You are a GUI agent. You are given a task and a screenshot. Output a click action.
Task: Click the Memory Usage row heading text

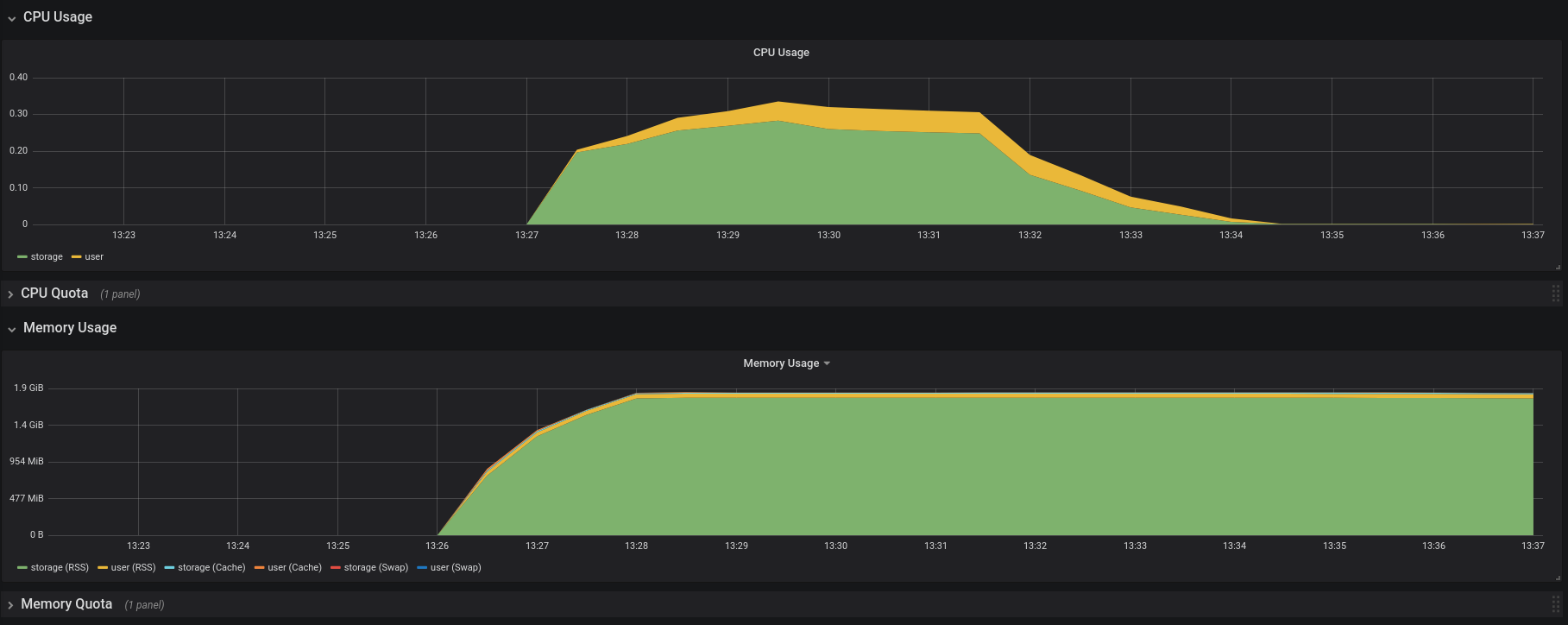click(70, 328)
